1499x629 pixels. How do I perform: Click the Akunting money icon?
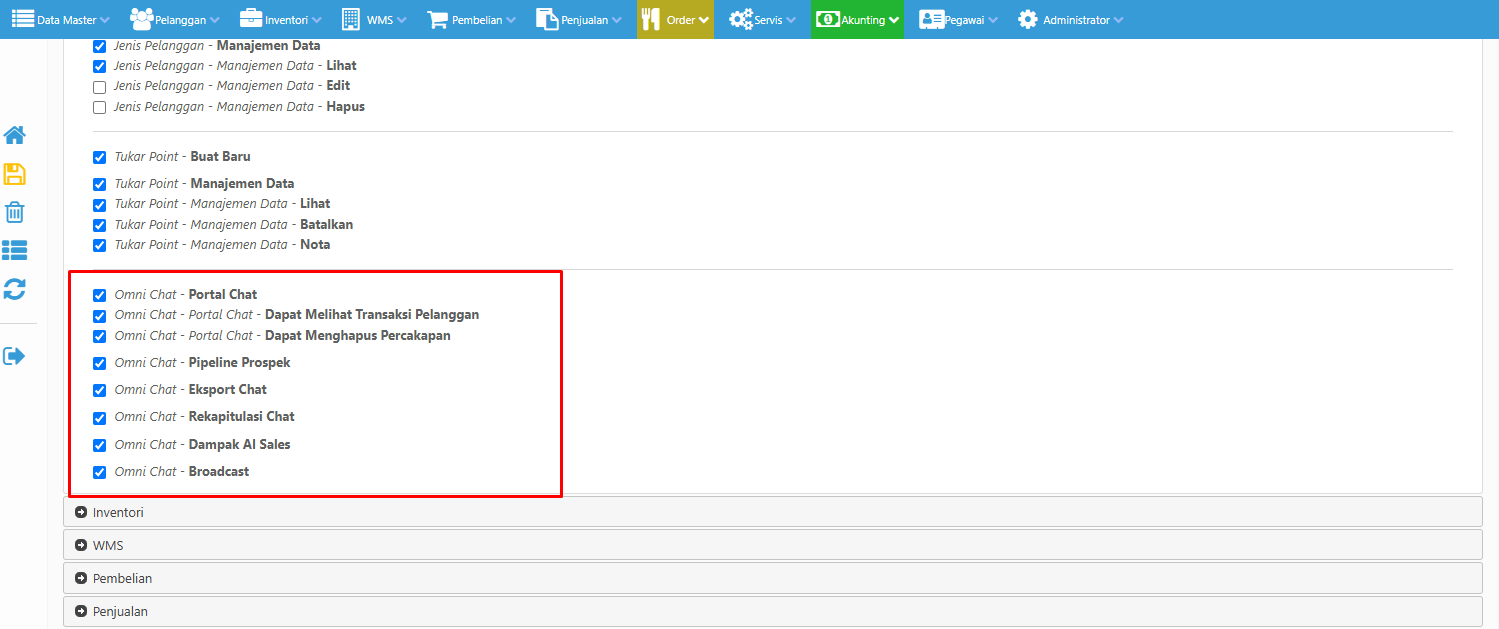point(828,19)
